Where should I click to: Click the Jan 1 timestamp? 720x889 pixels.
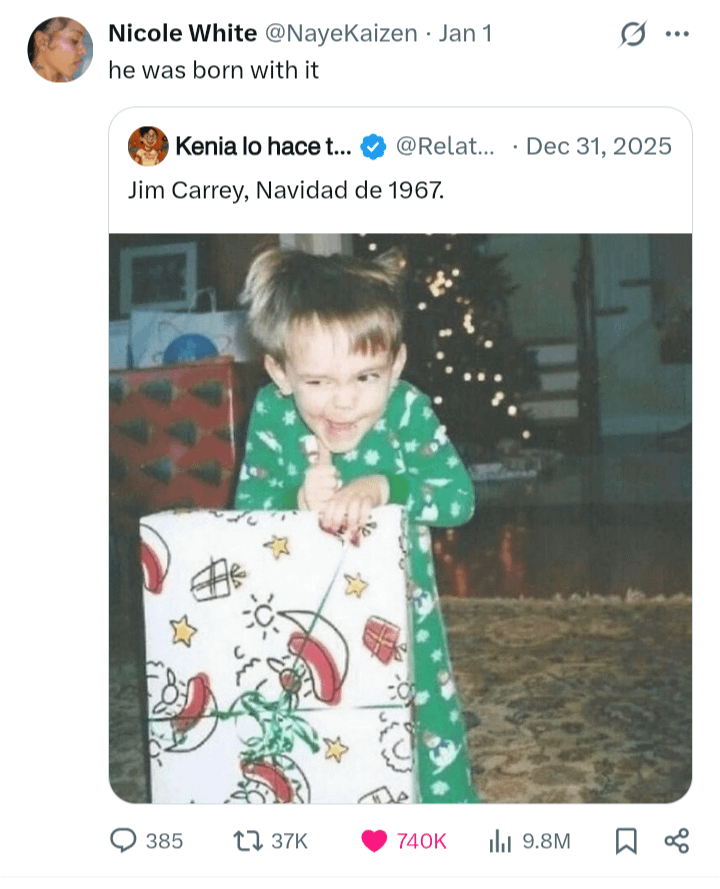[x=465, y=33]
